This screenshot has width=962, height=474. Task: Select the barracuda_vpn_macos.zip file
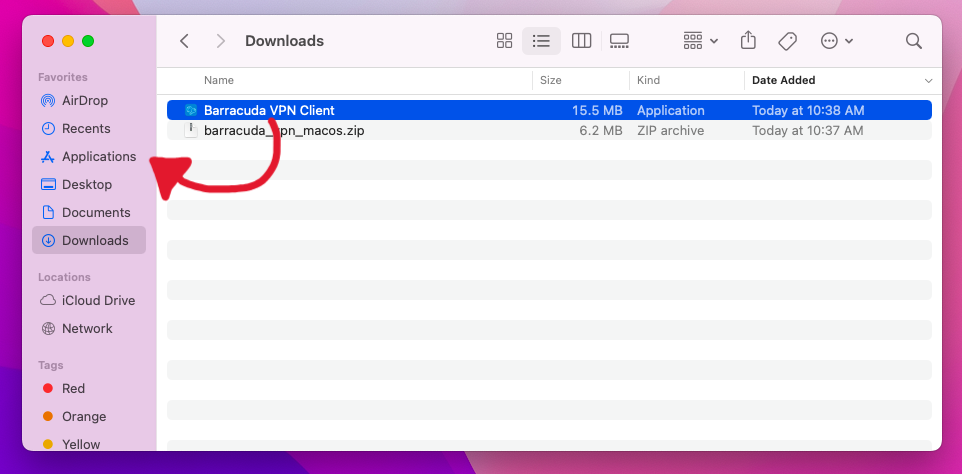click(549, 131)
